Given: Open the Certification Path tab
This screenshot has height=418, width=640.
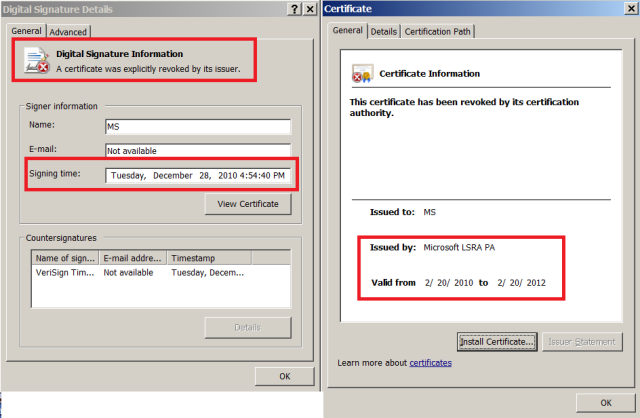Looking at the screenshot, I should (437, 32).
